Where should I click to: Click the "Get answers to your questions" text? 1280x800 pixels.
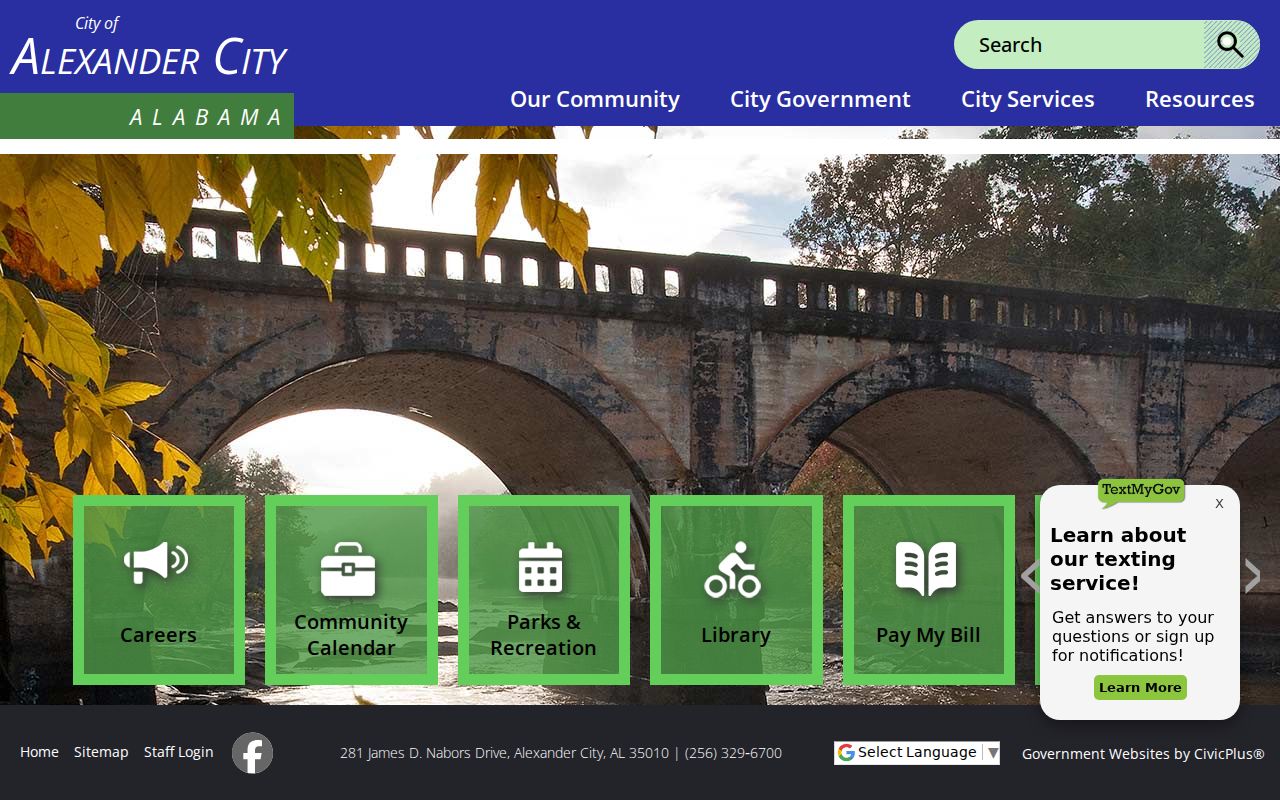(1133, 636)
